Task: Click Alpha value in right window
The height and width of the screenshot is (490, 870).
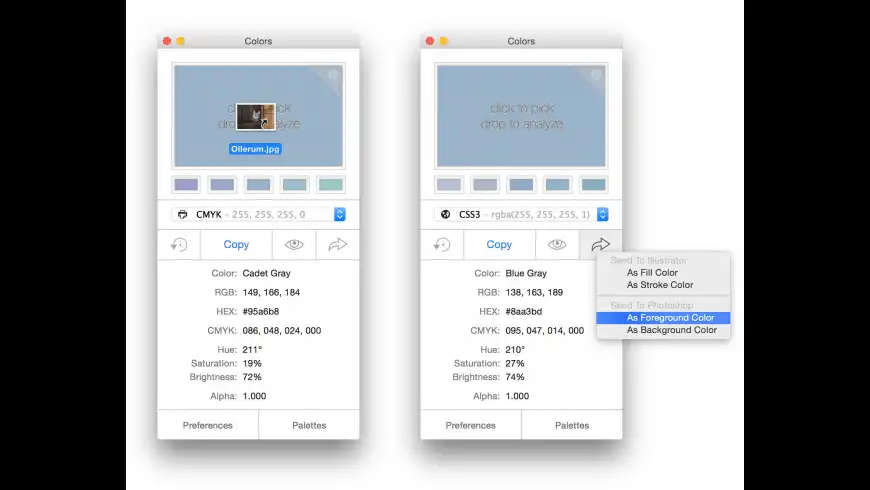Action: click(x=517, y=396)
